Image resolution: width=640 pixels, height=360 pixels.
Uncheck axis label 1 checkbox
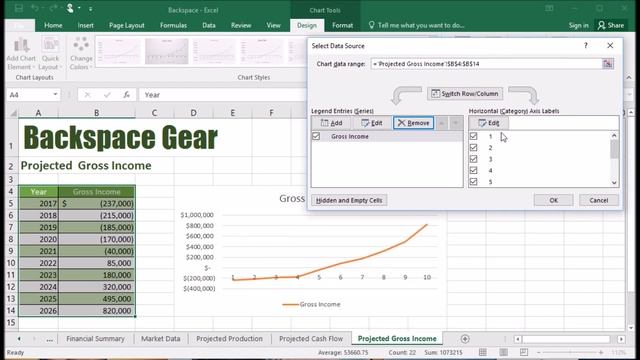pyautogui.click(x=473, y=136)
